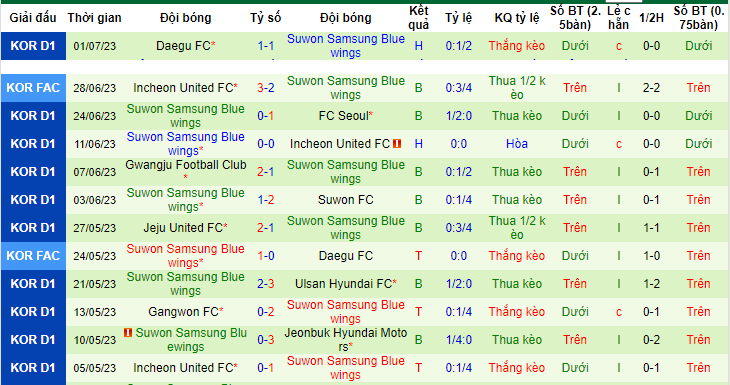The image size is (730, 385).
Task: Click the 0-2 score on Gangwon match
Action: (266, 311)
